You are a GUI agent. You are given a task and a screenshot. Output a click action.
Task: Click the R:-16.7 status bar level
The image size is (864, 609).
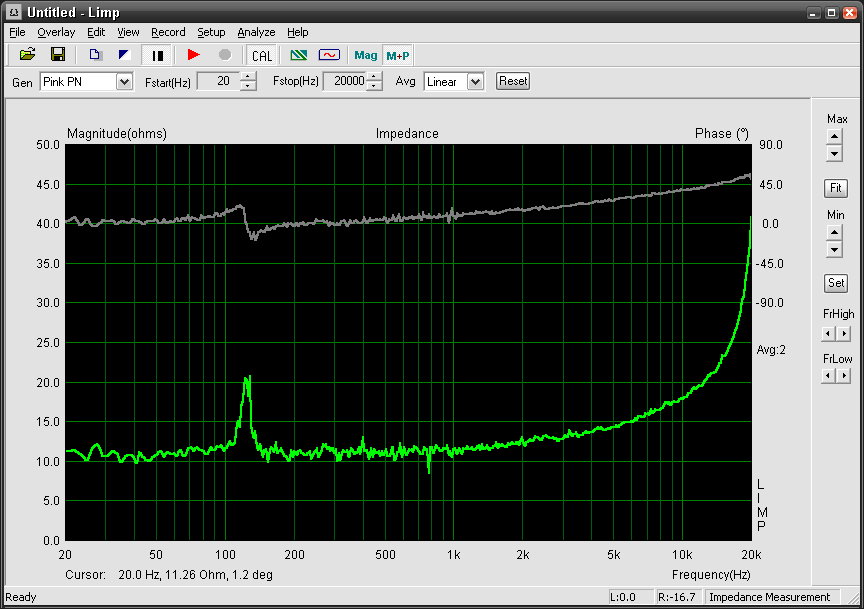(677, 597)
